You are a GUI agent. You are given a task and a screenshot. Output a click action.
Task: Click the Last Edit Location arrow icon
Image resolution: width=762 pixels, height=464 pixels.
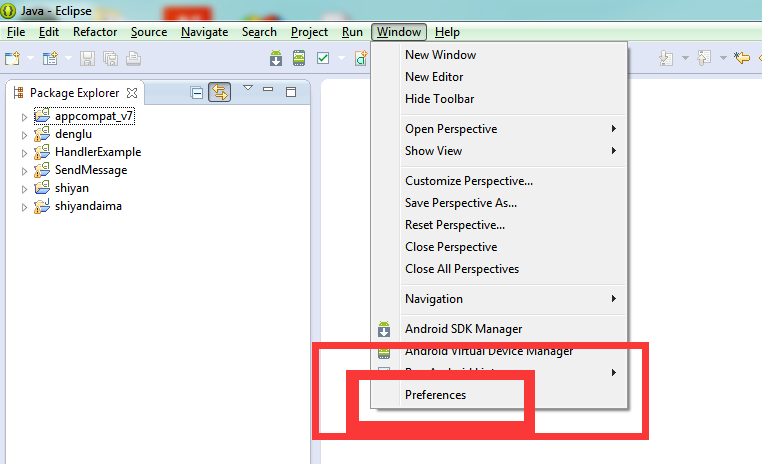click(x=742, y=58)
